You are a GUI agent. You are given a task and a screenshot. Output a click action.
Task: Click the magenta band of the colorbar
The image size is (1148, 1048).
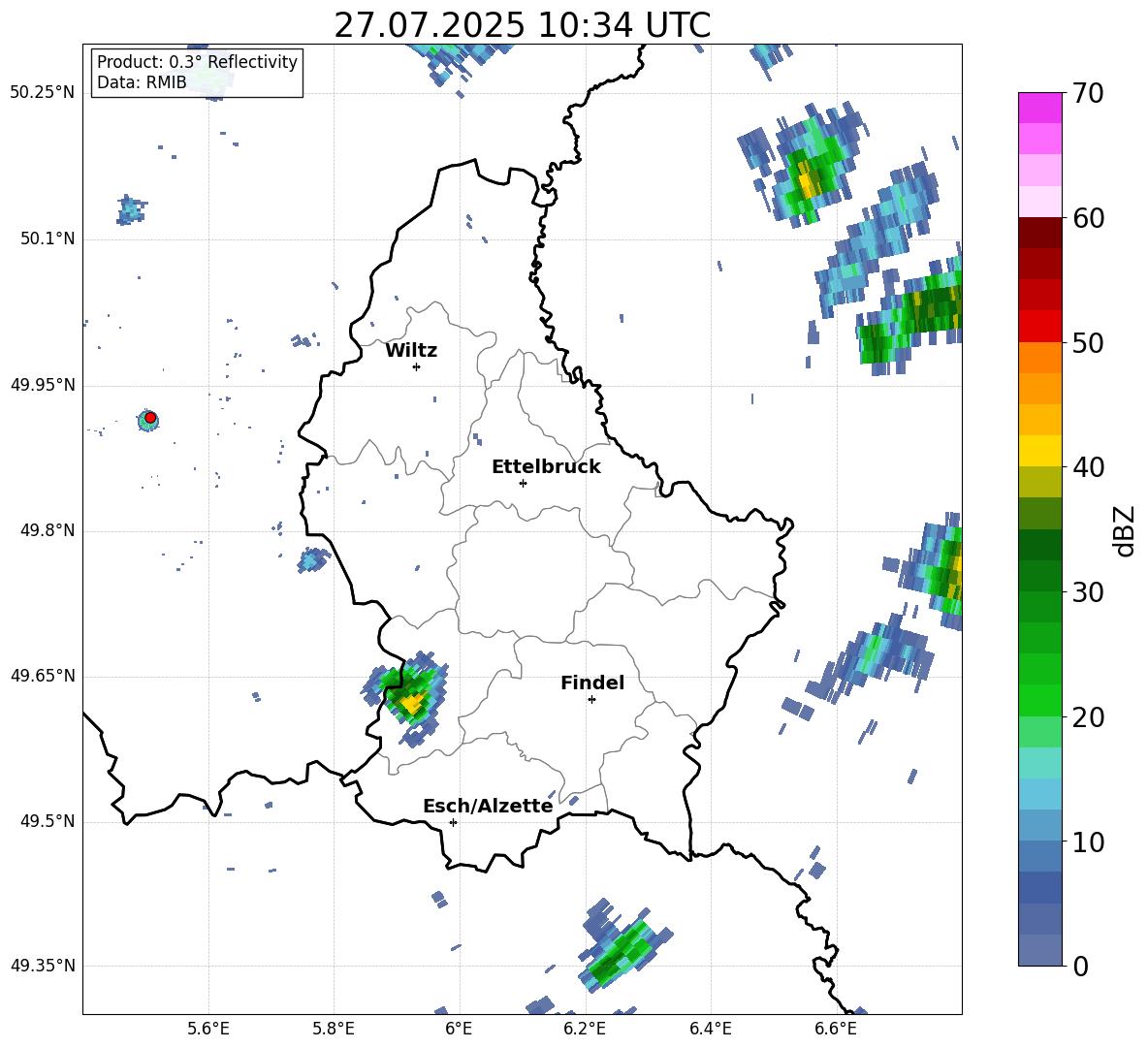pos(1039,109)
